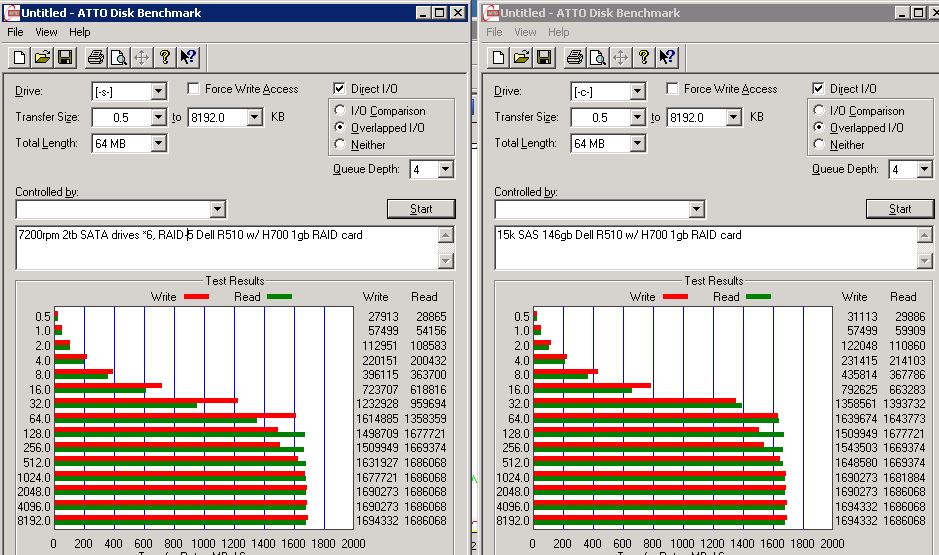The width and height of the screenshot is (939, 555).
Task: Click Start button in left window
Action: tap(421, 209)
